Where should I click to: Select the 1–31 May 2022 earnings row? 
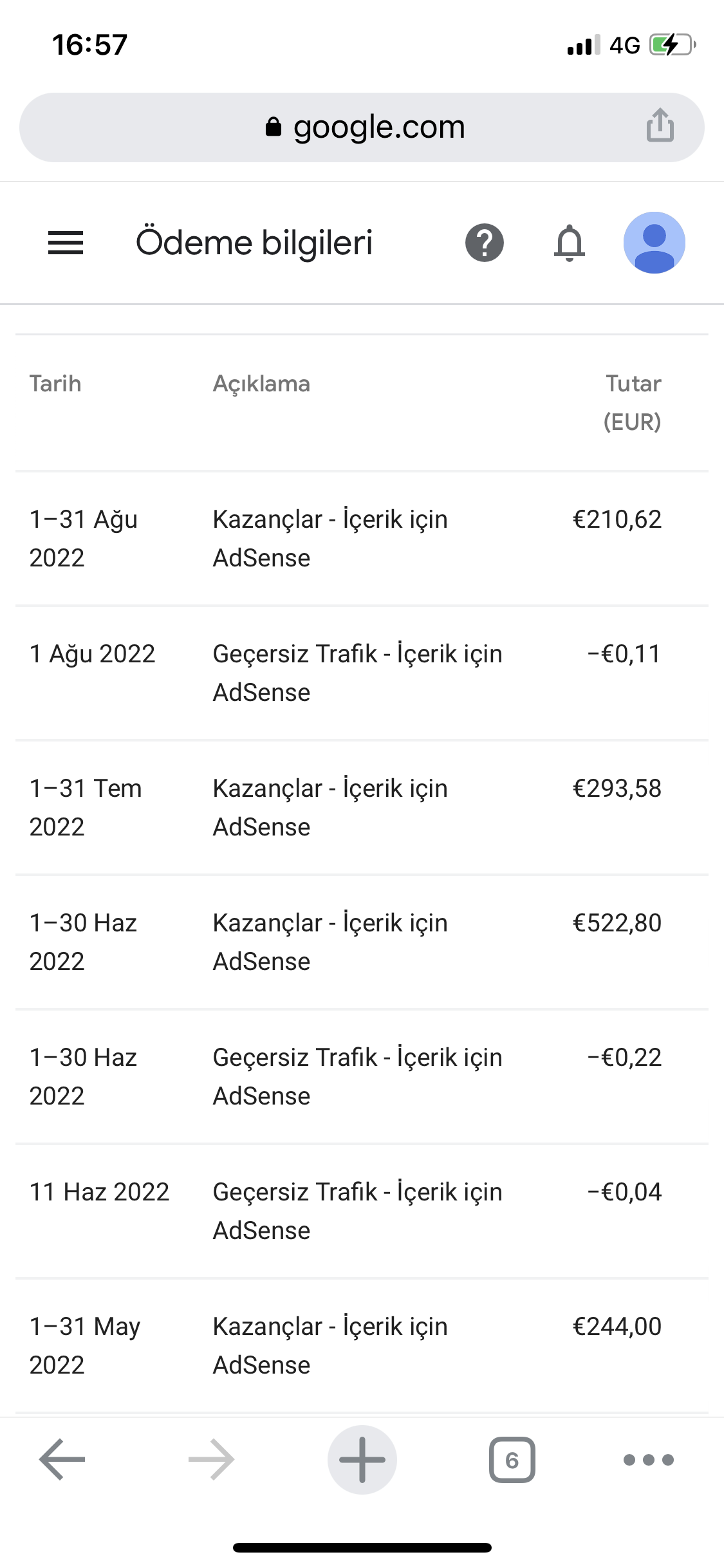tap(362, 1346)
